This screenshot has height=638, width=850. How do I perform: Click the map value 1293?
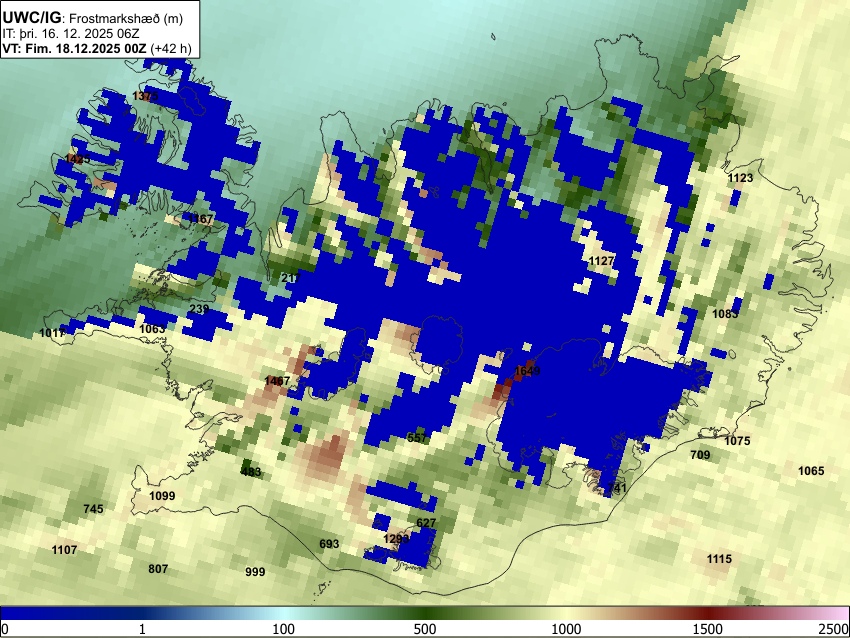click(396, 539)
